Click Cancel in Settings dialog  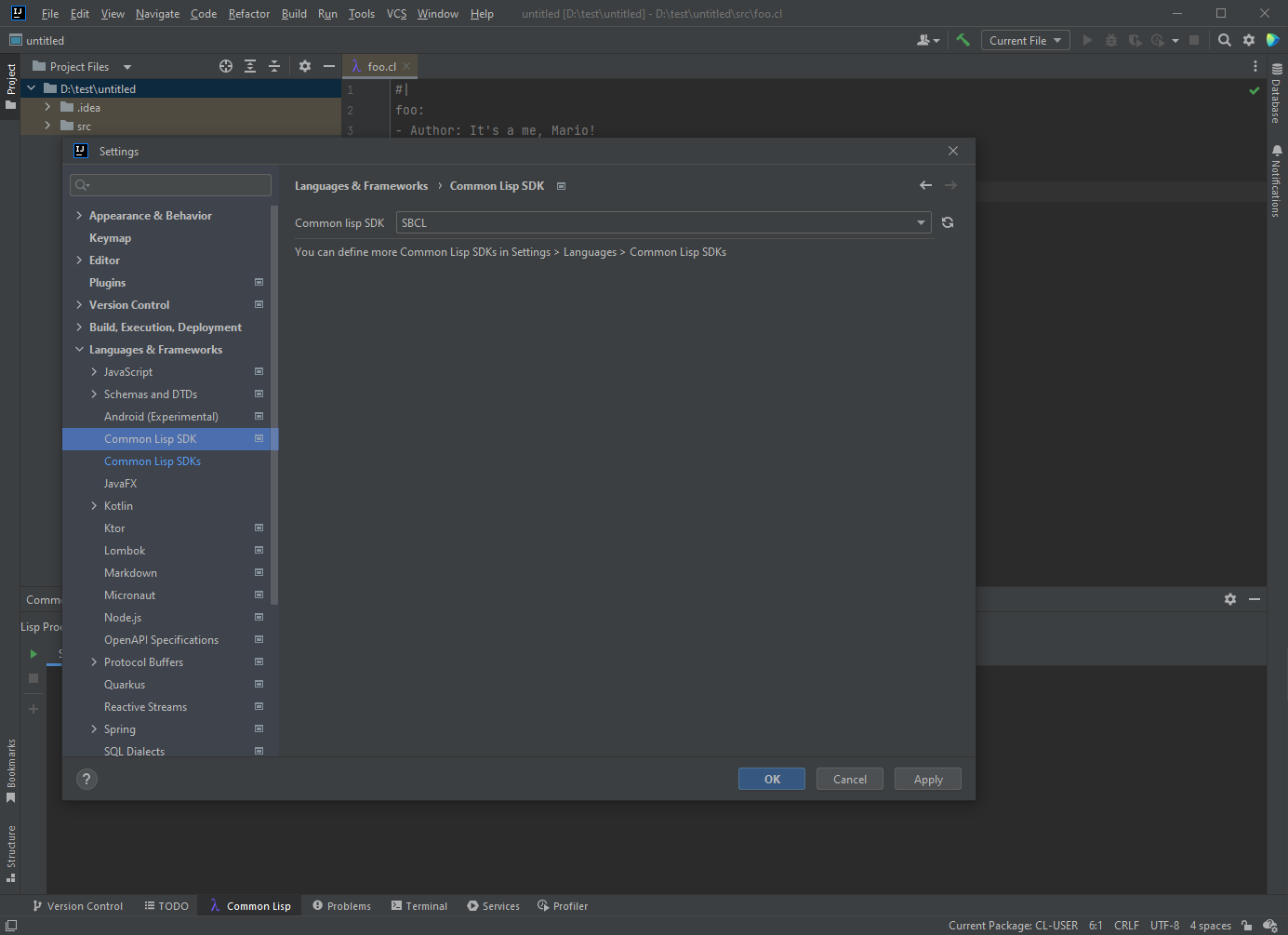click(x=850, y=779)
